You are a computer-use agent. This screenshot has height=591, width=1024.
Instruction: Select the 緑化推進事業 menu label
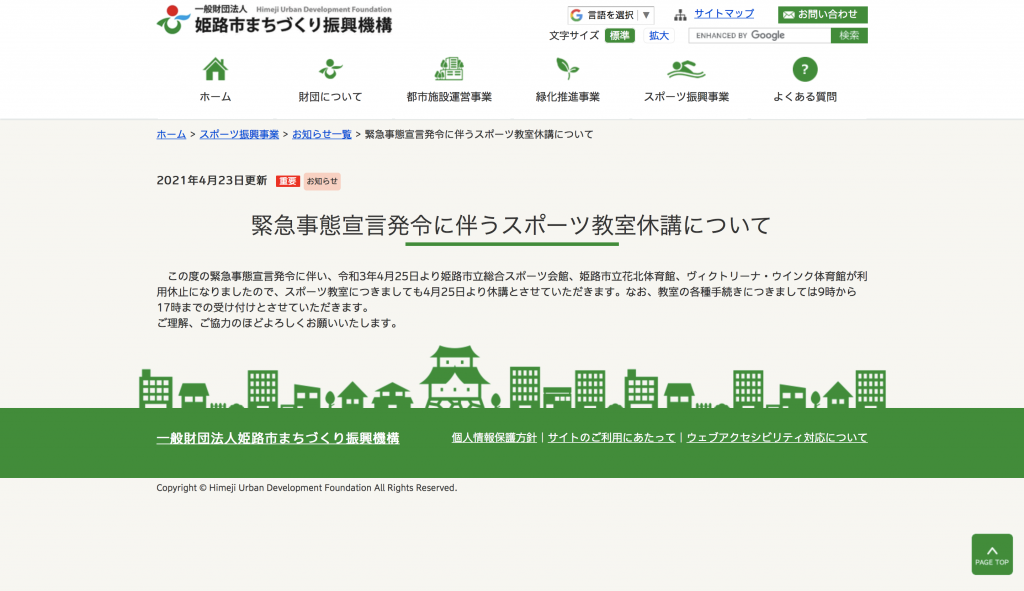tap(567, 97)
